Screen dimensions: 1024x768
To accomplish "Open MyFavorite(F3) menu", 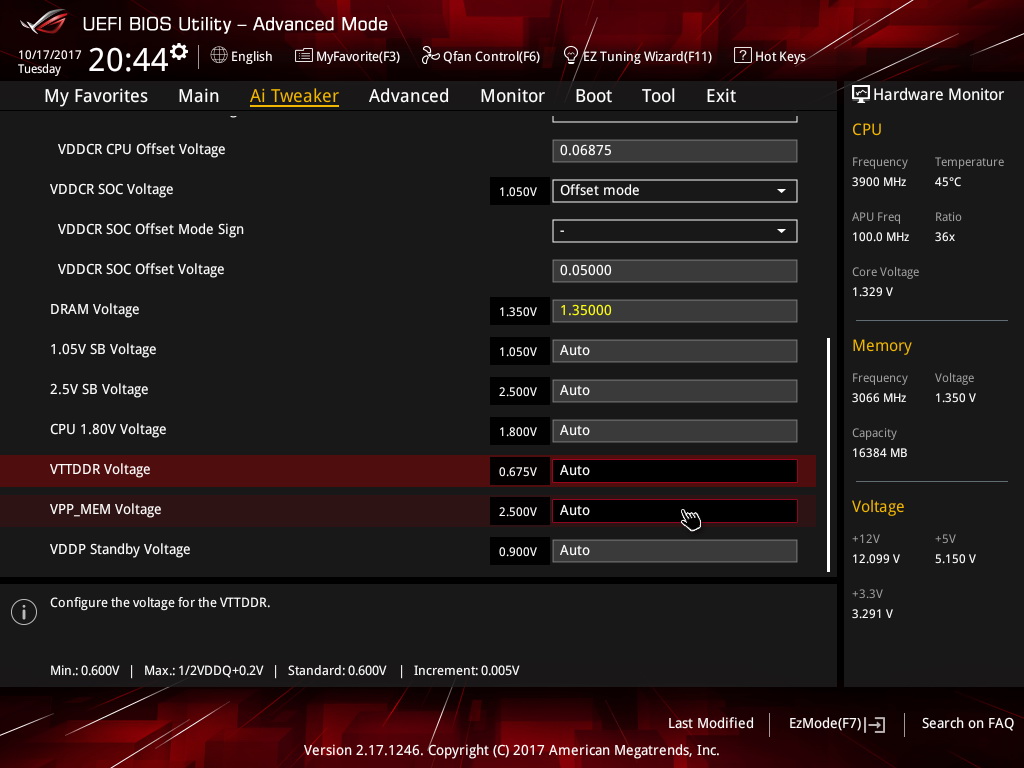I will click(347, 56).
